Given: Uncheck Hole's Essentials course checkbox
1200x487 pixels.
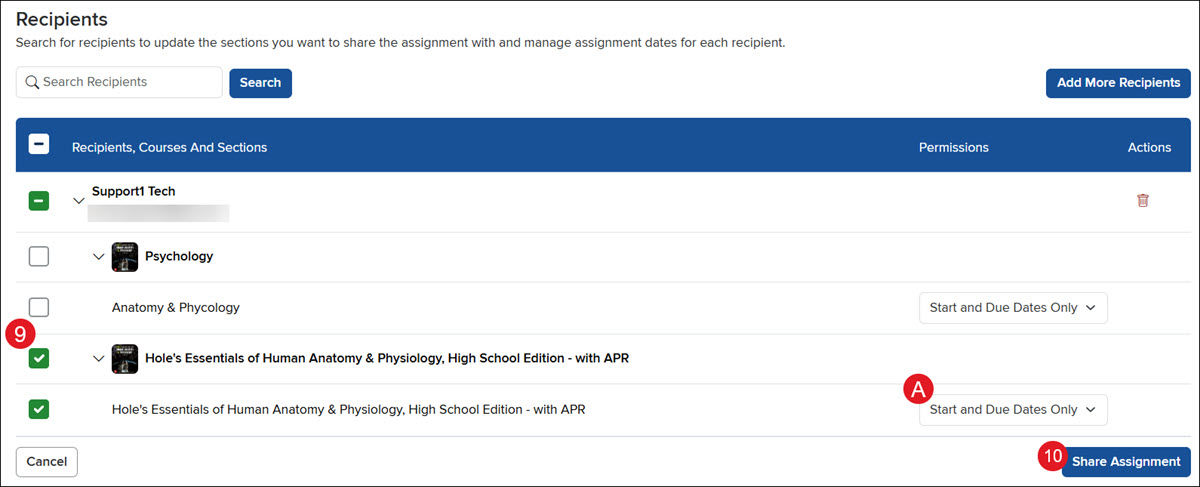Looking at the screenshot, I should click(x=38, y=358).
